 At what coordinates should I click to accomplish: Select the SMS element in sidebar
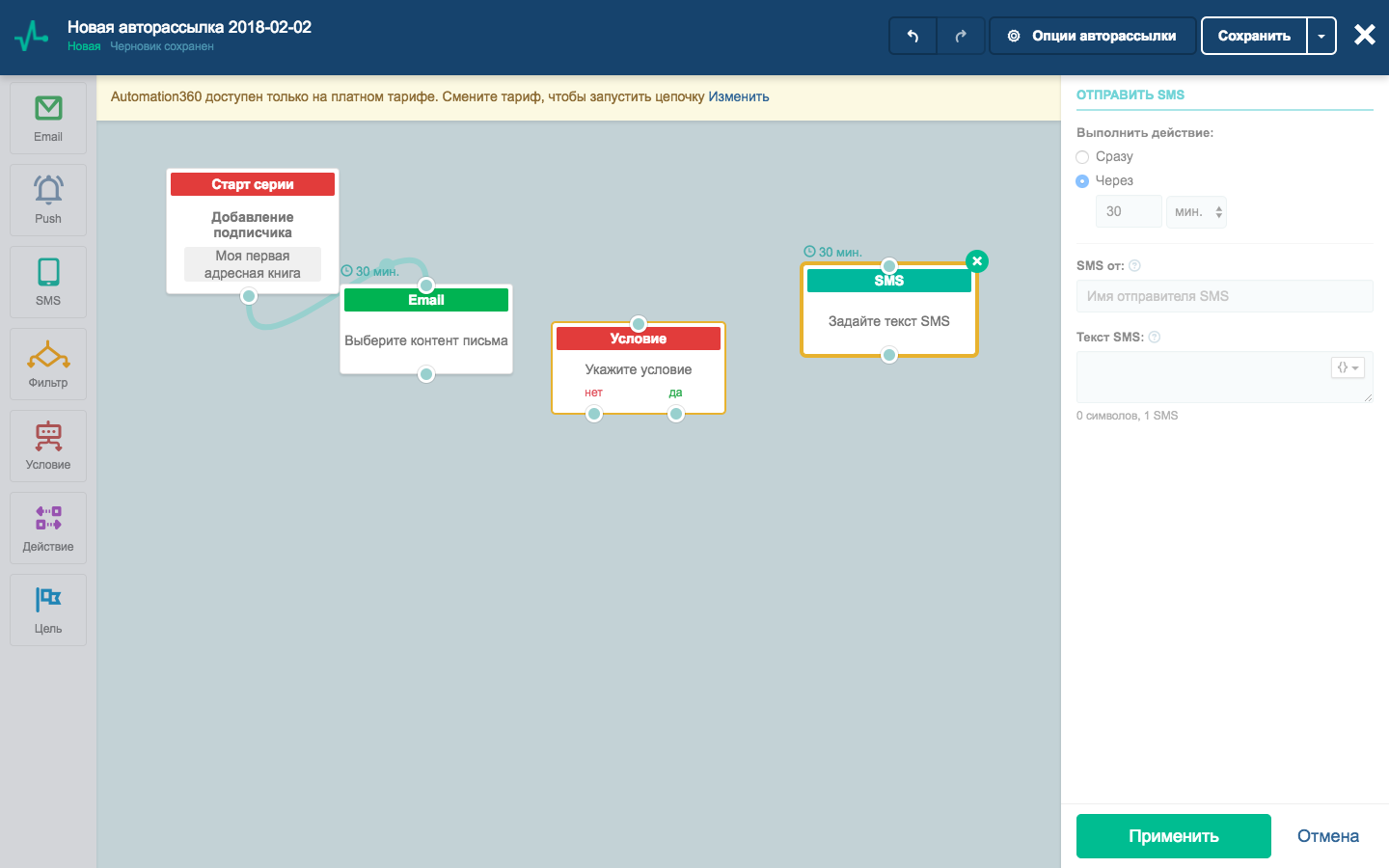point(48,282)
